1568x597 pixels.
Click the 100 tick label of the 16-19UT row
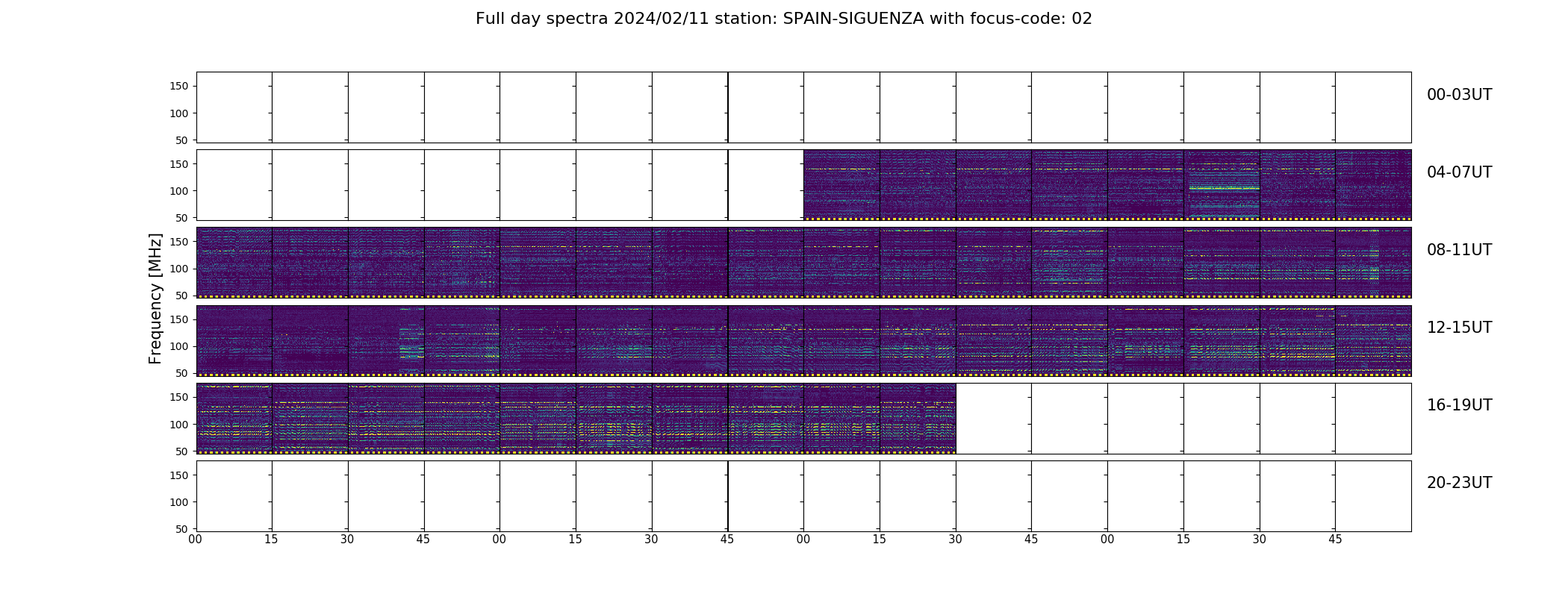pyautogui.click(x=179, y=424)
